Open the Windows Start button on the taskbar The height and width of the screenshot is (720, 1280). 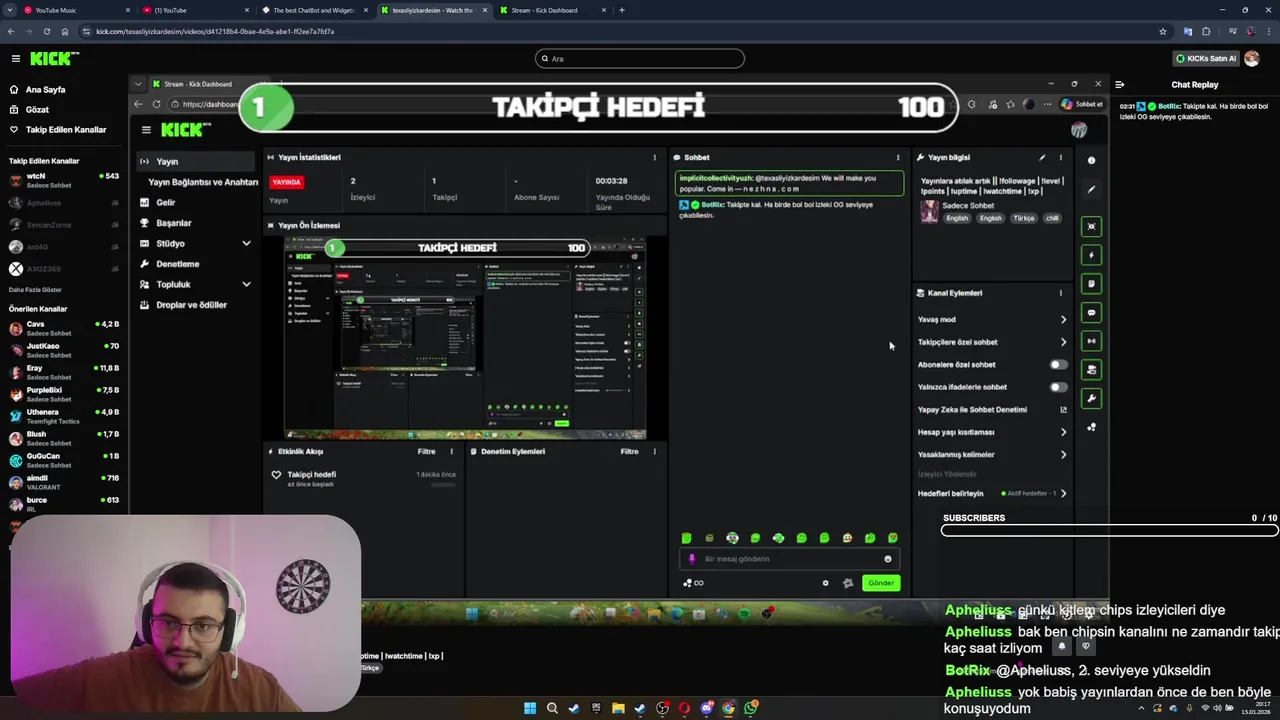tap(530, 708)
